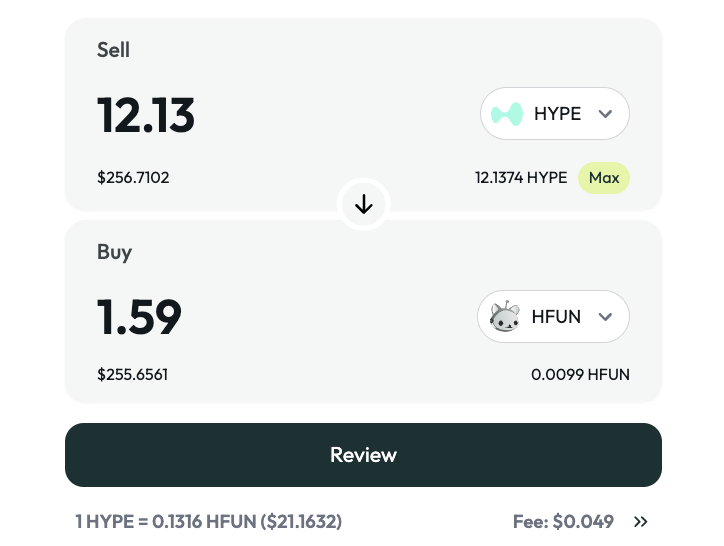Click the Buy amount field showing 1.59

tap(139, 317)
